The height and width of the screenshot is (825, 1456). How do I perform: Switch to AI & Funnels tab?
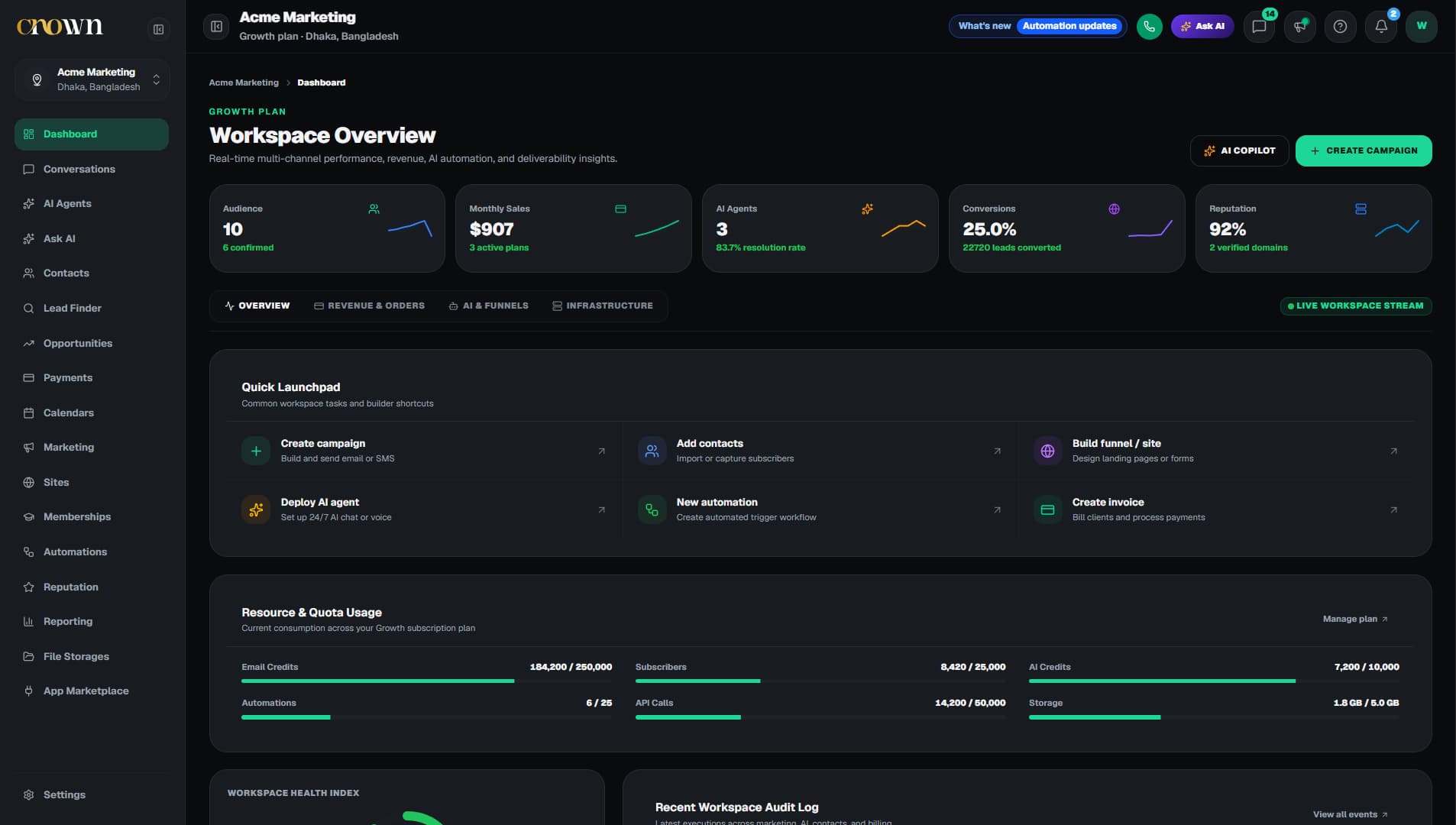[488, 306]
